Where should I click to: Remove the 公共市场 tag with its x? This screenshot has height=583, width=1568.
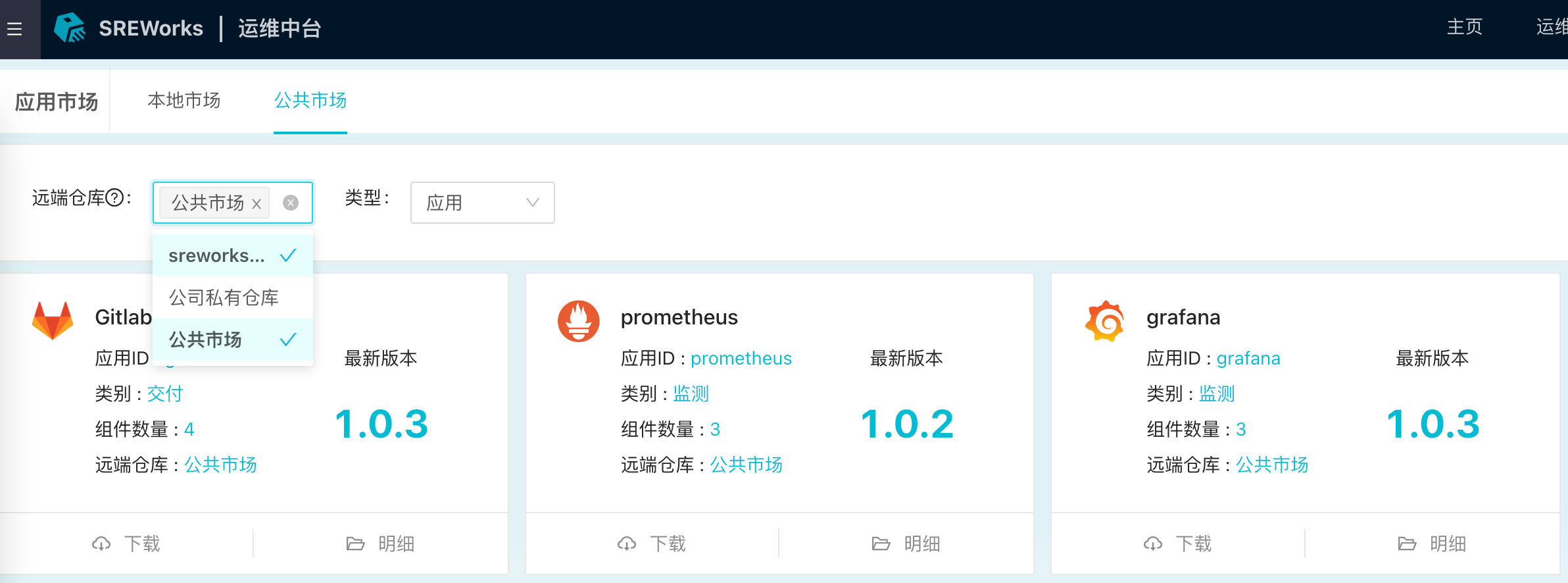click(x=257, y=204)
